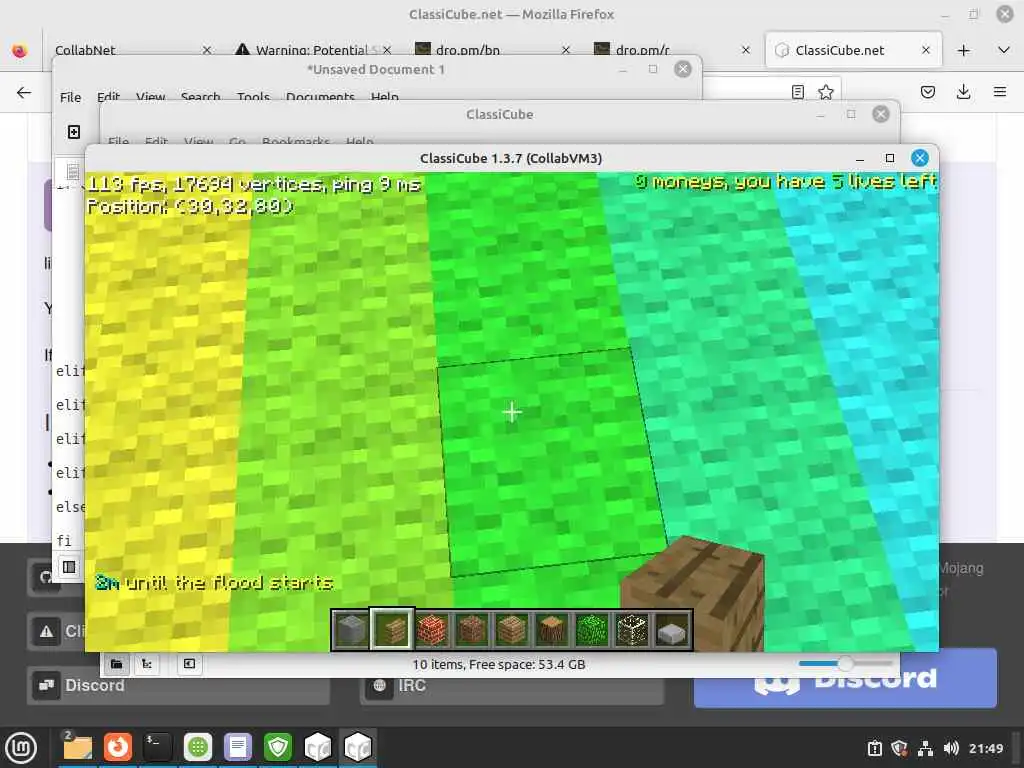Pick the log block in hotbar
This screenshot has height=768, width=1024.
[552, 630]
